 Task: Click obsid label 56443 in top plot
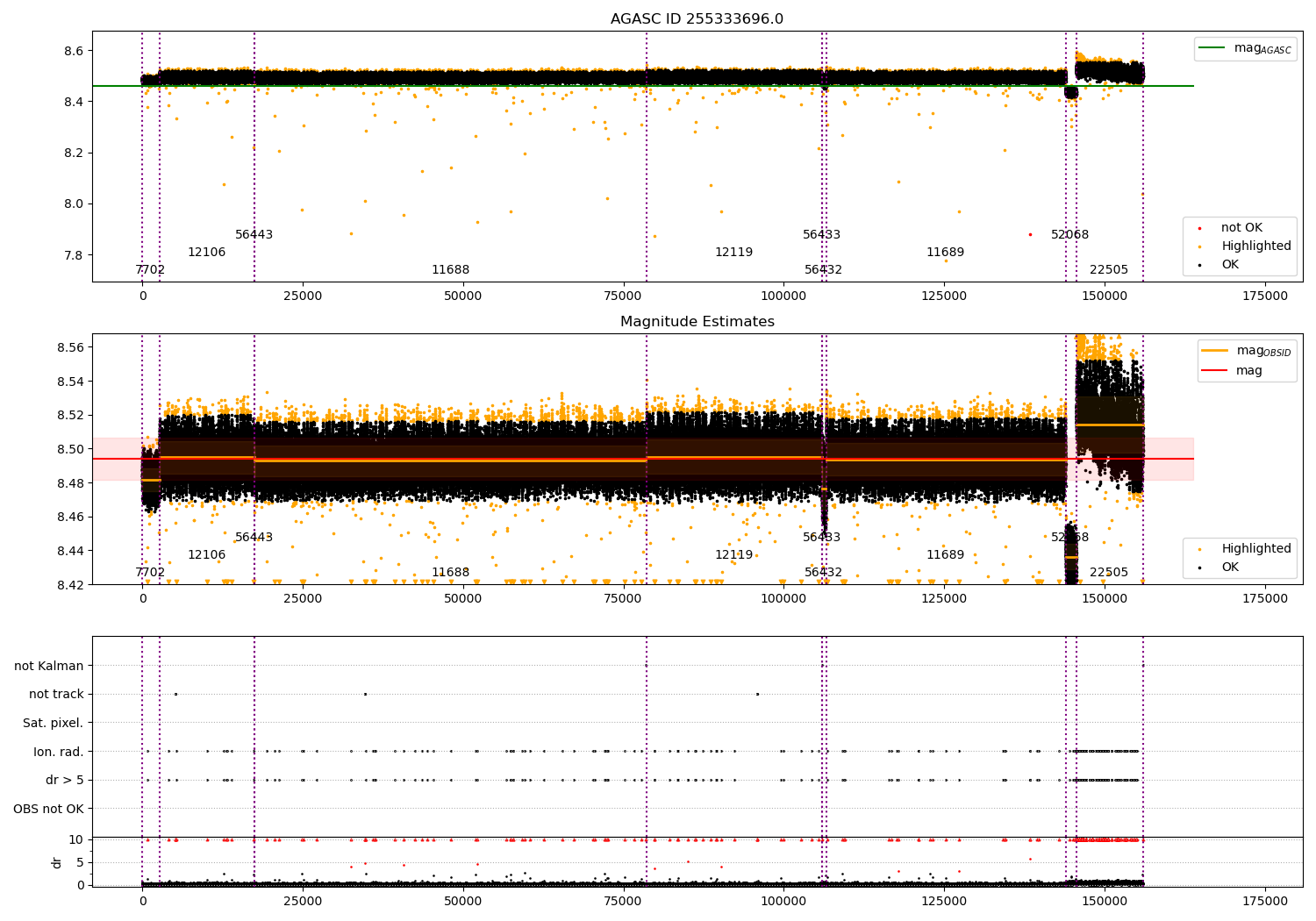254,235
